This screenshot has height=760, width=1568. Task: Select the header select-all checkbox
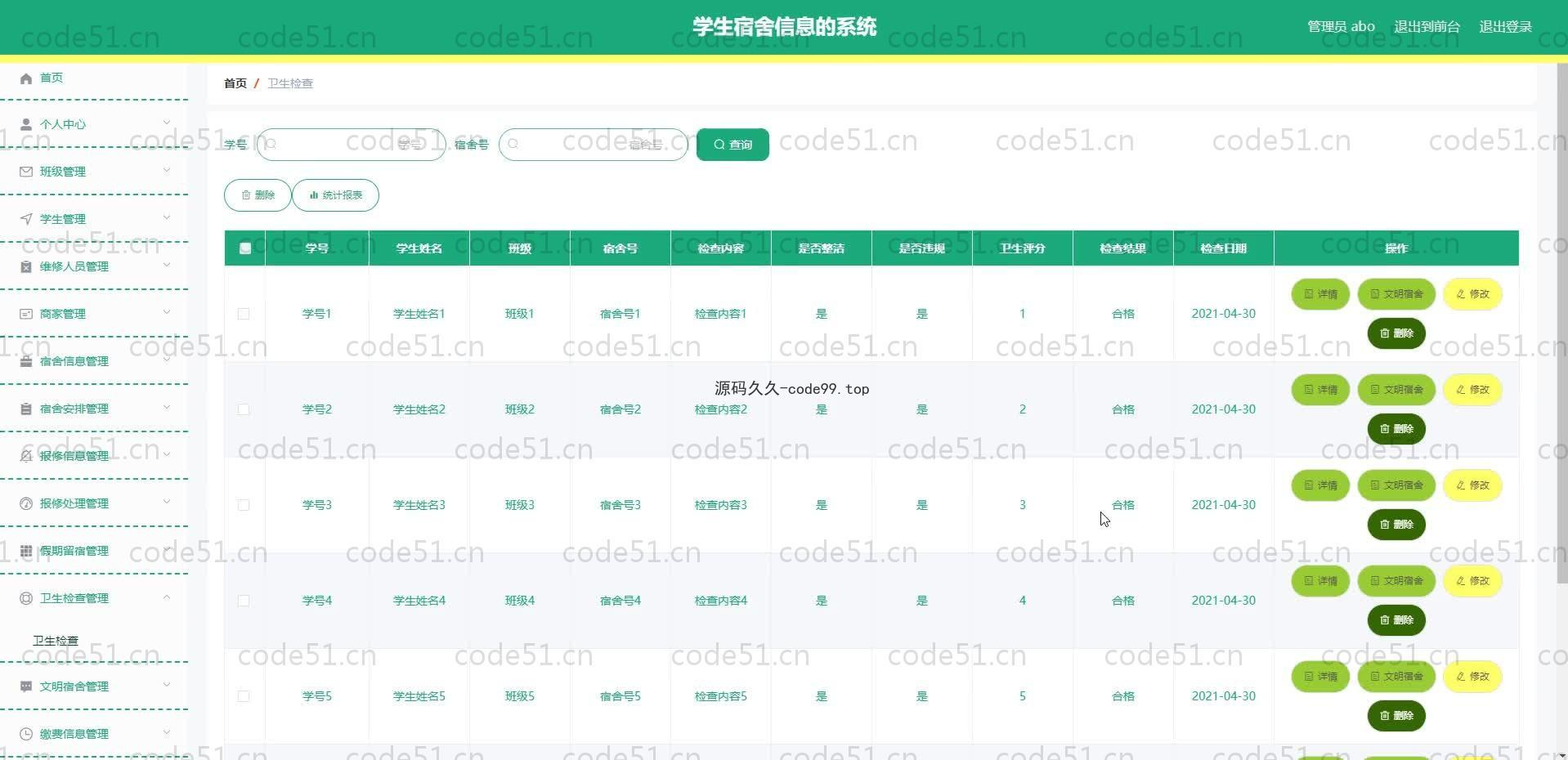pyautogui.click(x=245, y=248)
